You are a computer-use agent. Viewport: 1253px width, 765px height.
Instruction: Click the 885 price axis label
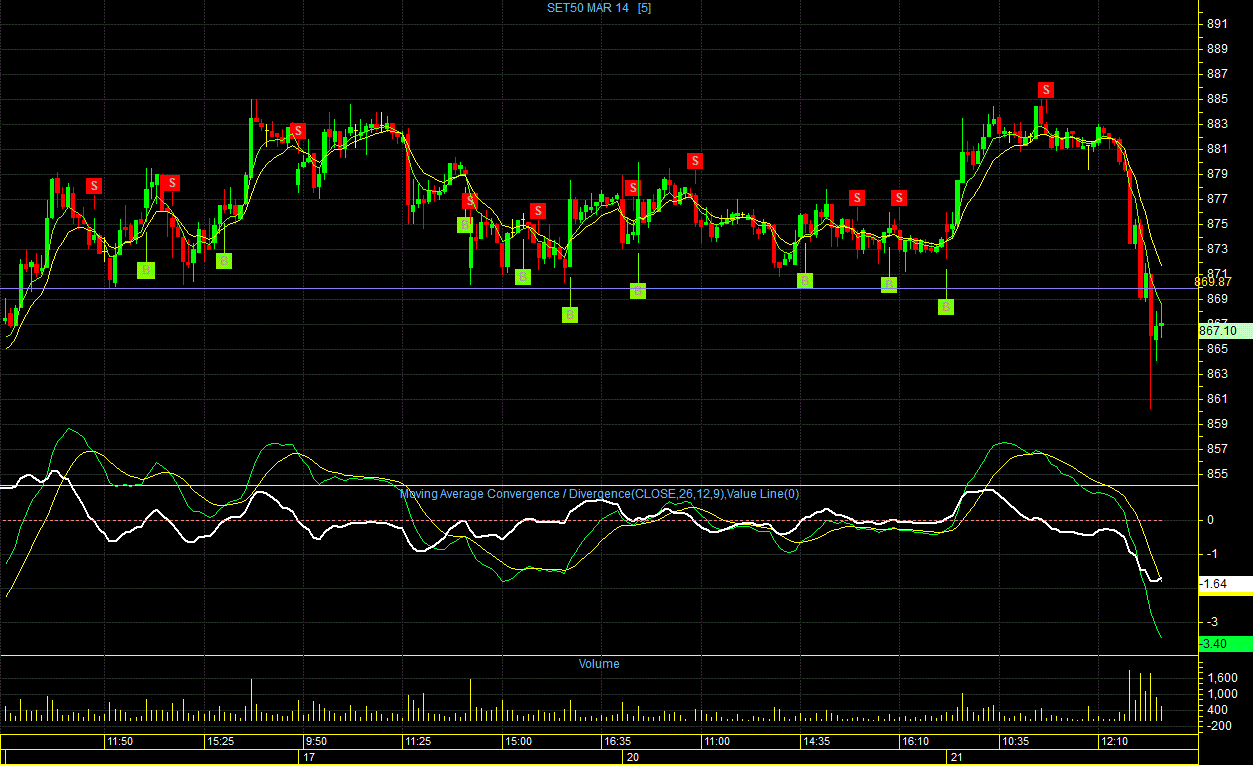(x=1218, y=99)
